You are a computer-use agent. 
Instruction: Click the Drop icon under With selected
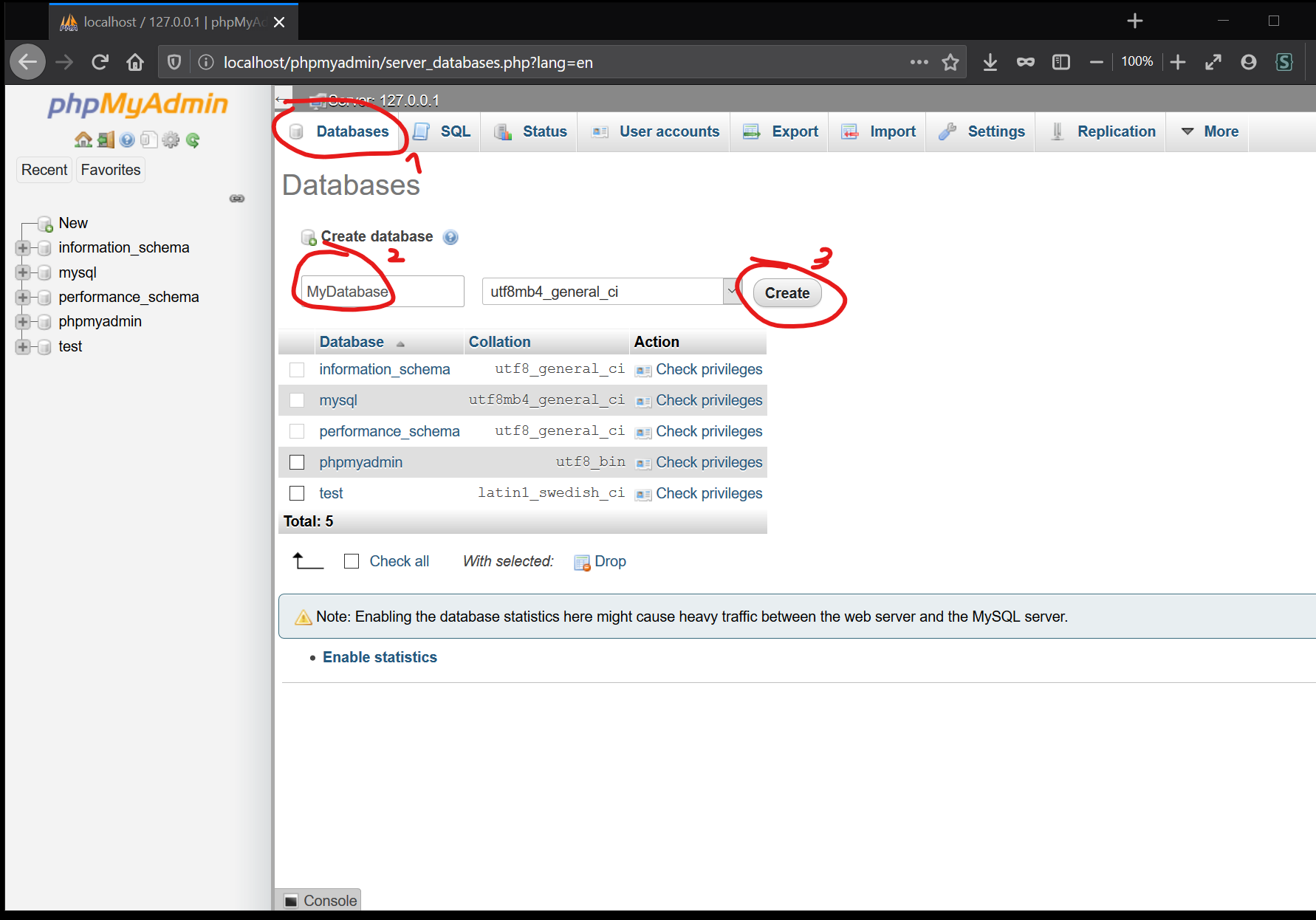(x=582, y=563)
